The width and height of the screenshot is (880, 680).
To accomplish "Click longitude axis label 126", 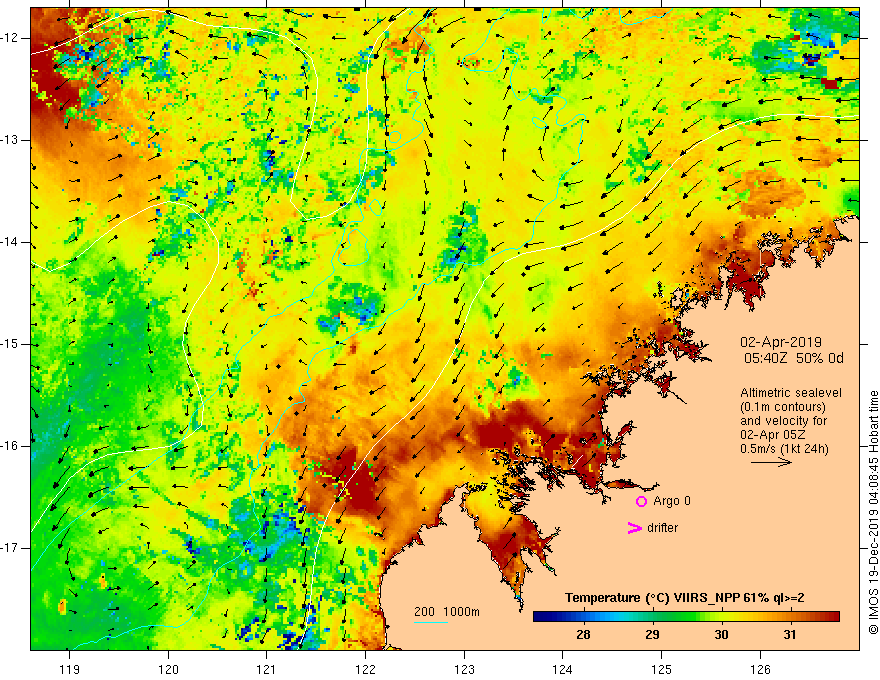I will click(760, 669).
